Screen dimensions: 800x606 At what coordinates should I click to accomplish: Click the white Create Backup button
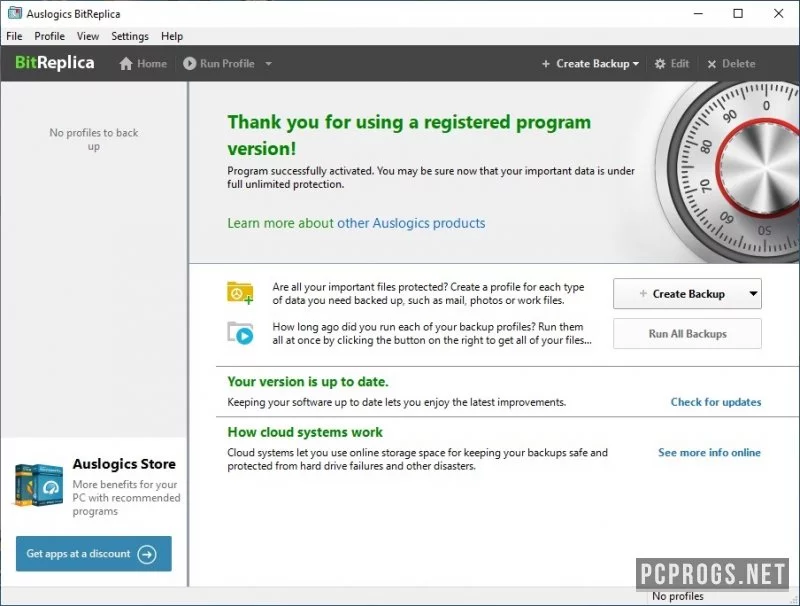(687, 294)
